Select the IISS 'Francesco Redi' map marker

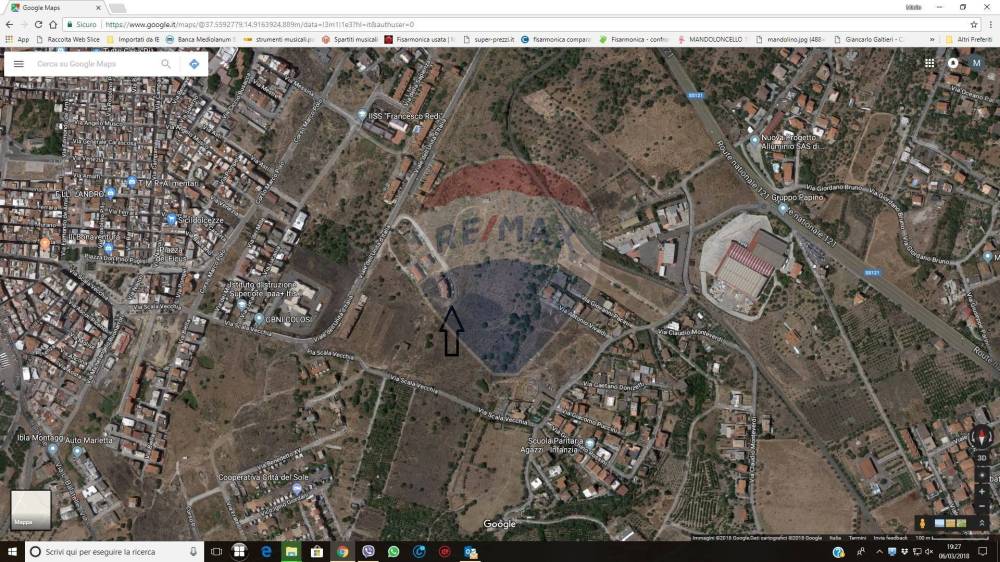(x=362, y=115)
